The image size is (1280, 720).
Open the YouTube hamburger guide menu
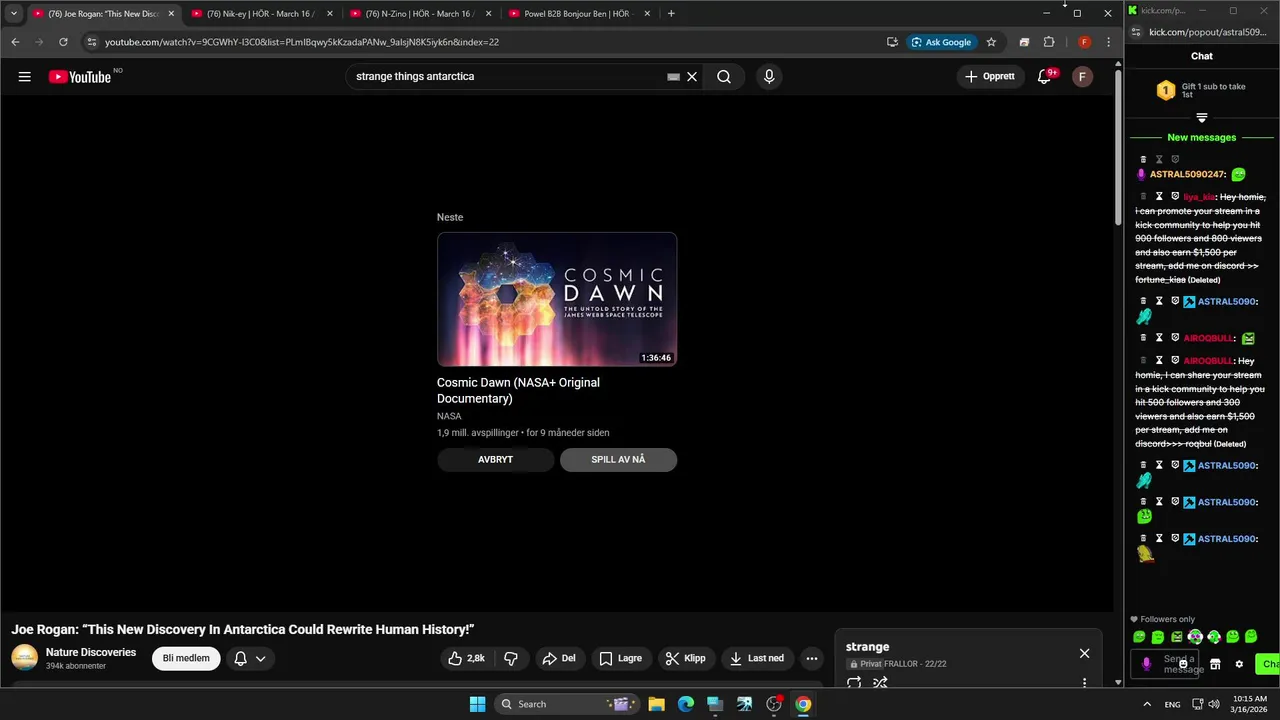[x=25, y=77]
